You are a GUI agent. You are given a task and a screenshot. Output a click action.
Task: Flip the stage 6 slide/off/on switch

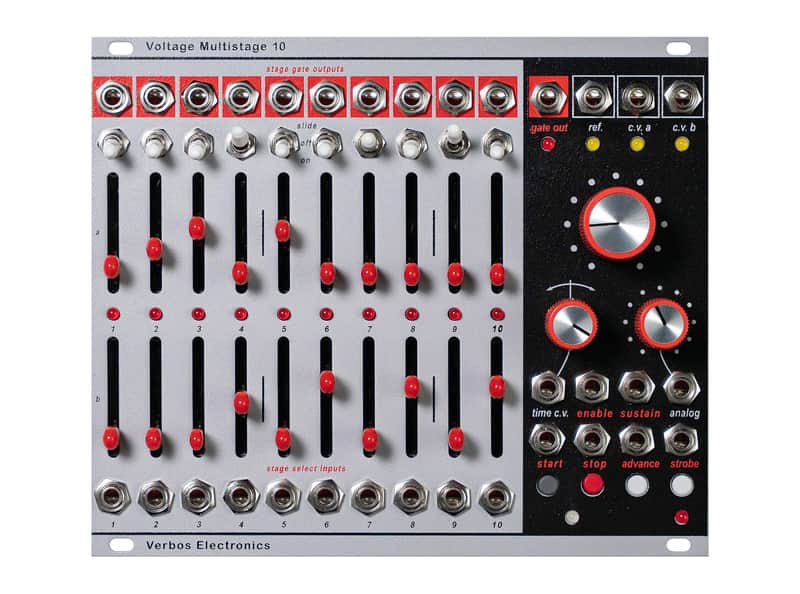pyautogui.click(x=326, y=144)
